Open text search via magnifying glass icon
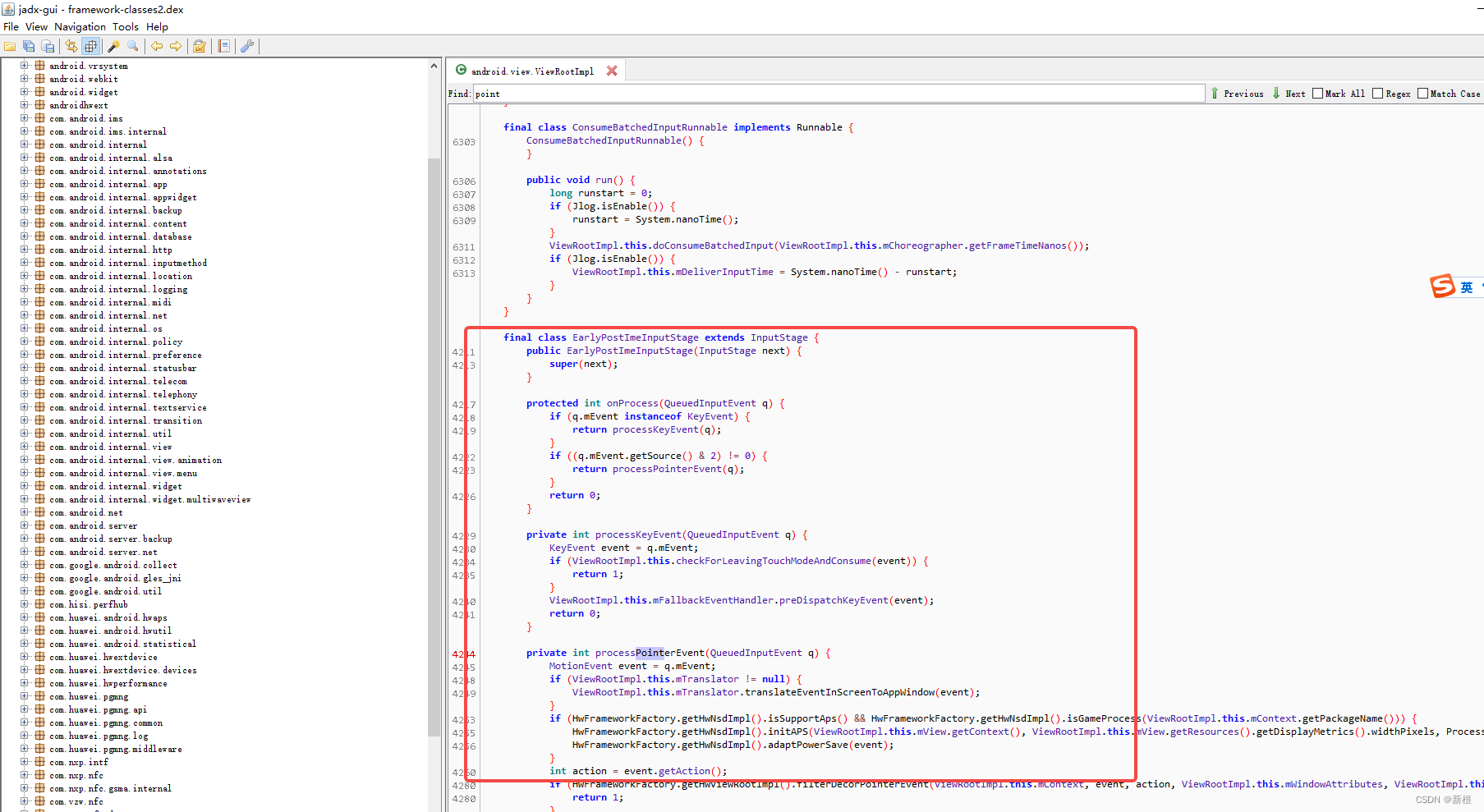 (132, 46)
